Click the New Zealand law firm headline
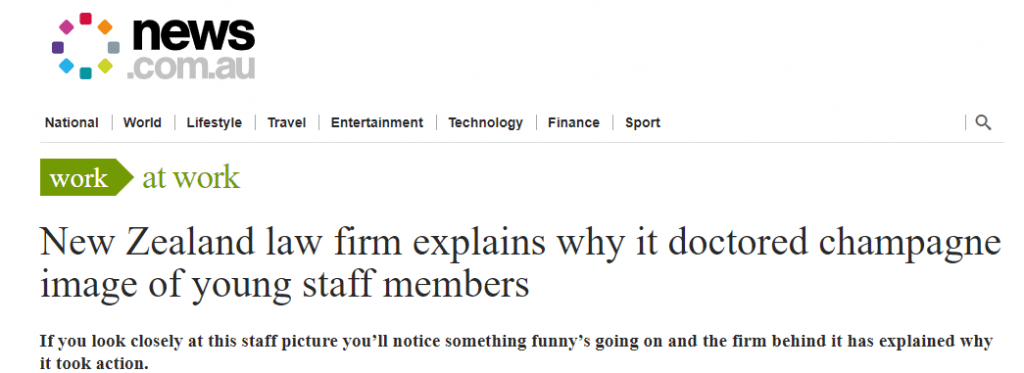This screenshot has width=1024, height=373. pyautogui.click(x=520, y=264)
